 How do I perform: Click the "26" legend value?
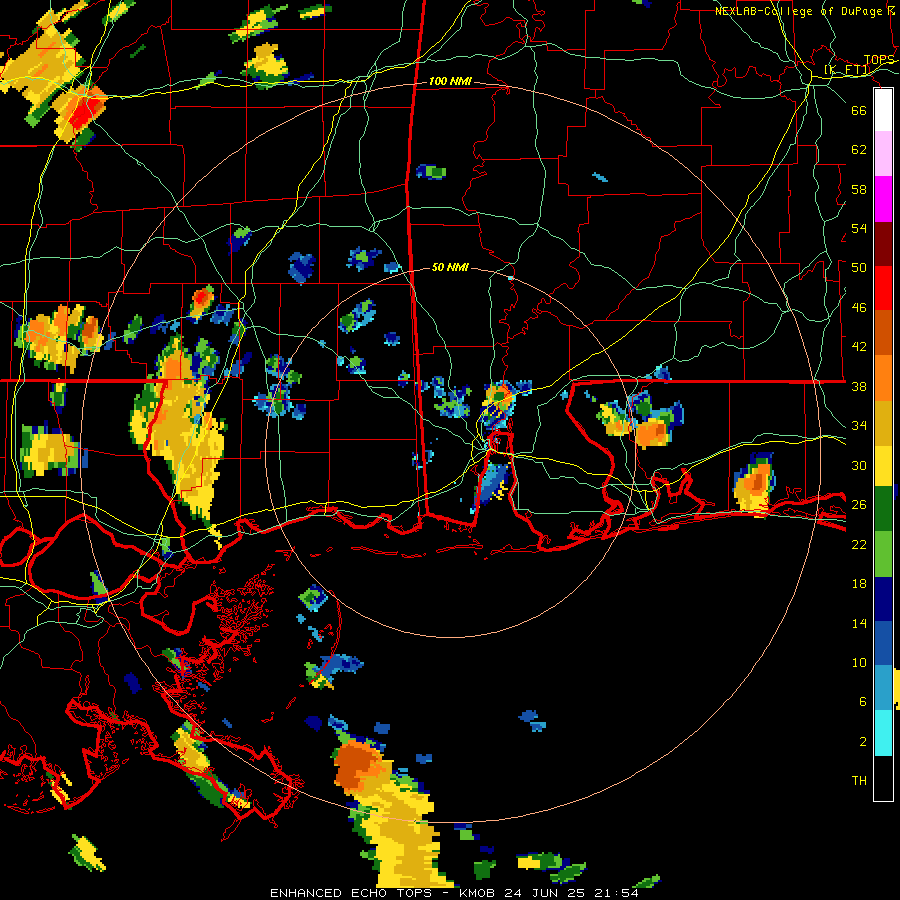pyautogui.click(x=859, y=505)
